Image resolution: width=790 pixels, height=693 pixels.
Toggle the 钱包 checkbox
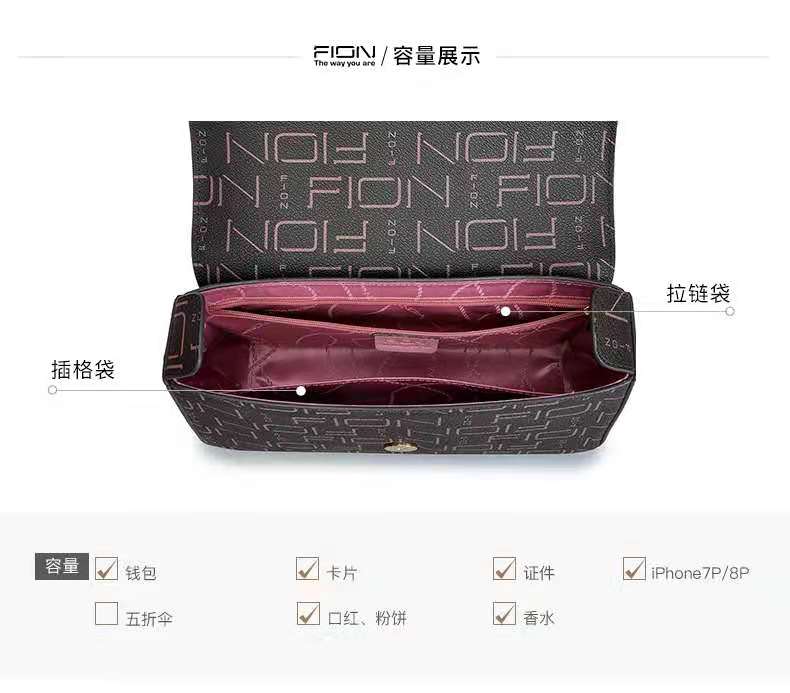pyautogui.click(x=106, y=568)
